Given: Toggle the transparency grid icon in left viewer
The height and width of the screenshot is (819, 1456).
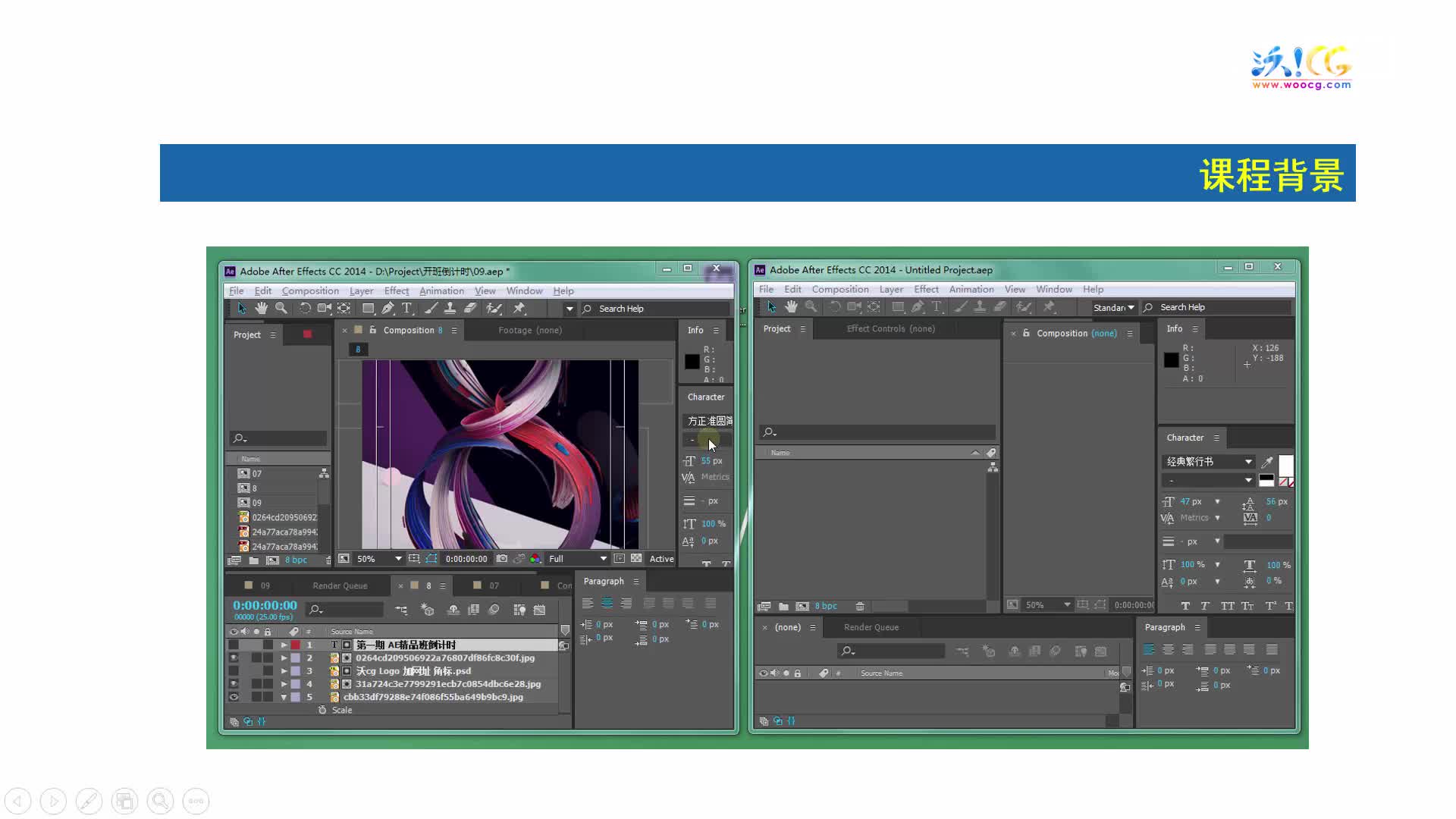Looking at the screenshot, I should click(x=636, y=558).
